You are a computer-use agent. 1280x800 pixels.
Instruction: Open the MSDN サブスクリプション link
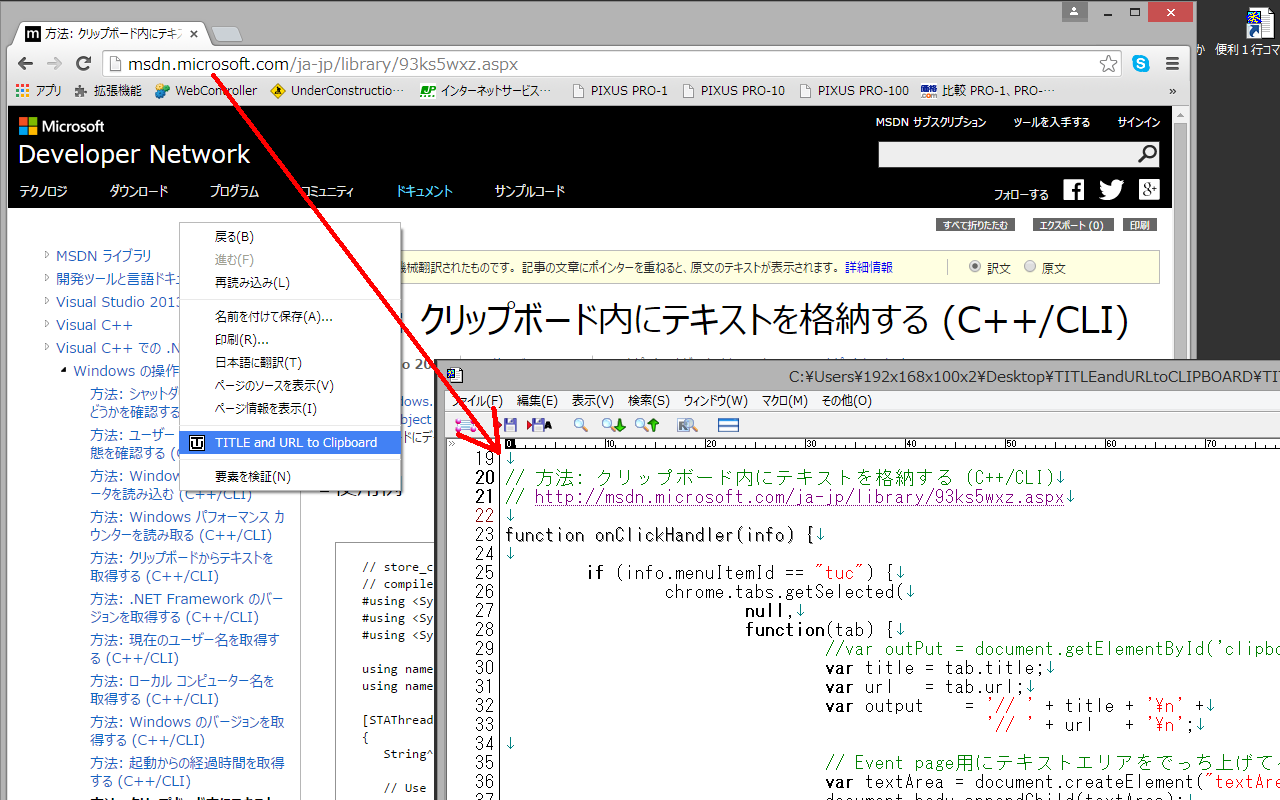[x=930, y=122]
